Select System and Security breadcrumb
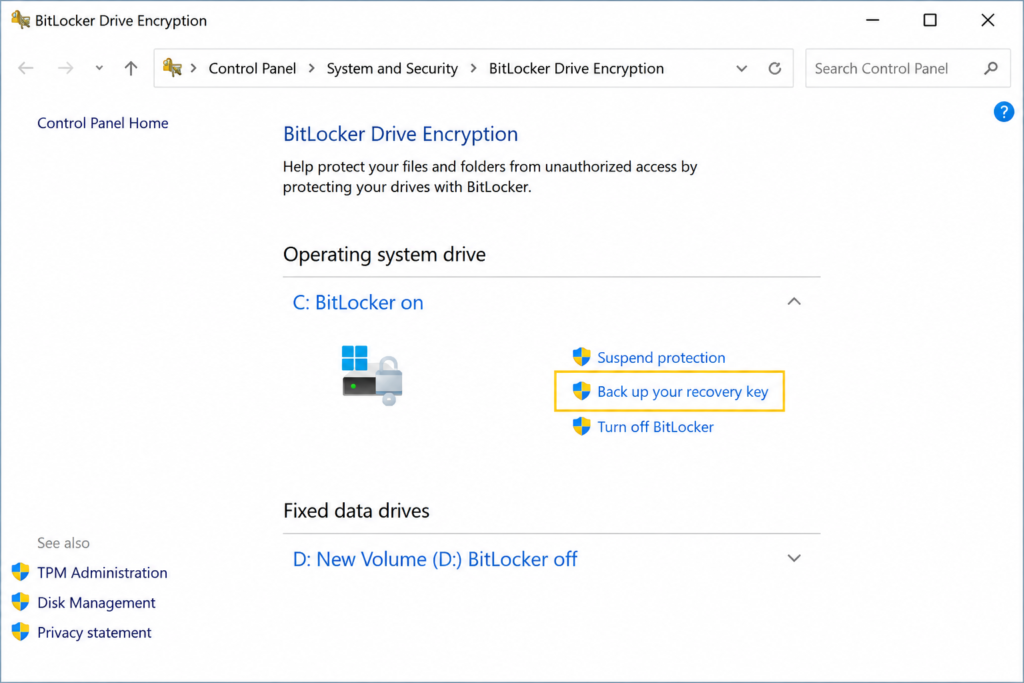Screen dimensions: 1024x683 click(392, 69)
